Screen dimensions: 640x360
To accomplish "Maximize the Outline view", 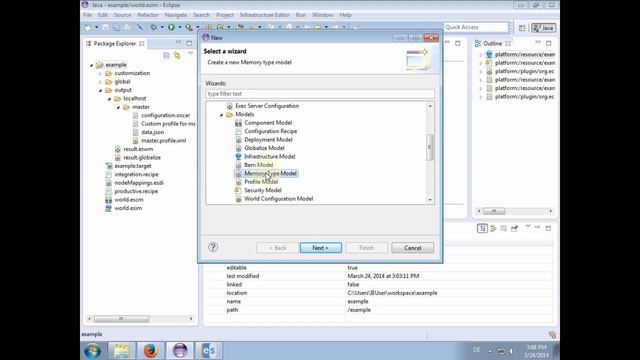I will pos(549,43).
